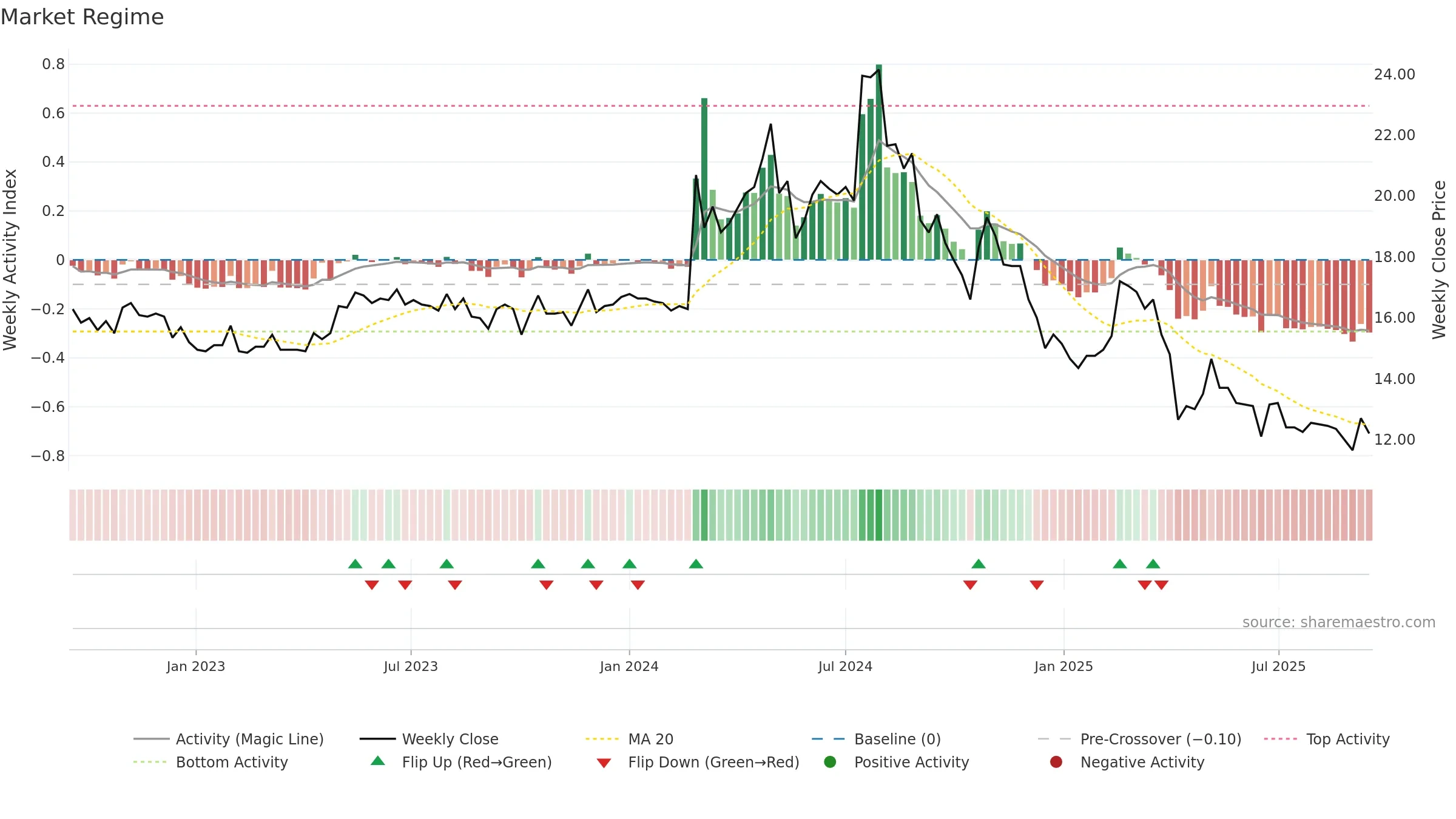Click the red Flip Down triangle in the legend

[x=604, y=763]
